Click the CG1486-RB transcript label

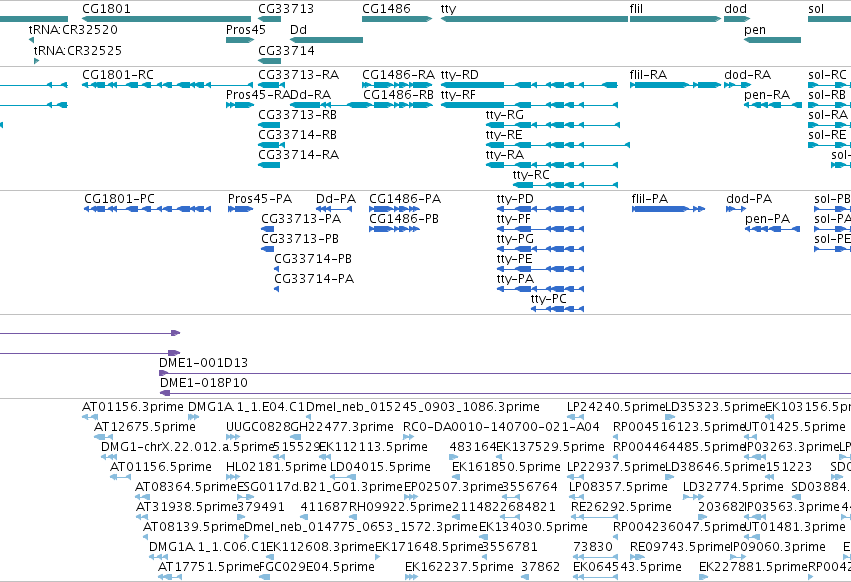pos(398,95)
